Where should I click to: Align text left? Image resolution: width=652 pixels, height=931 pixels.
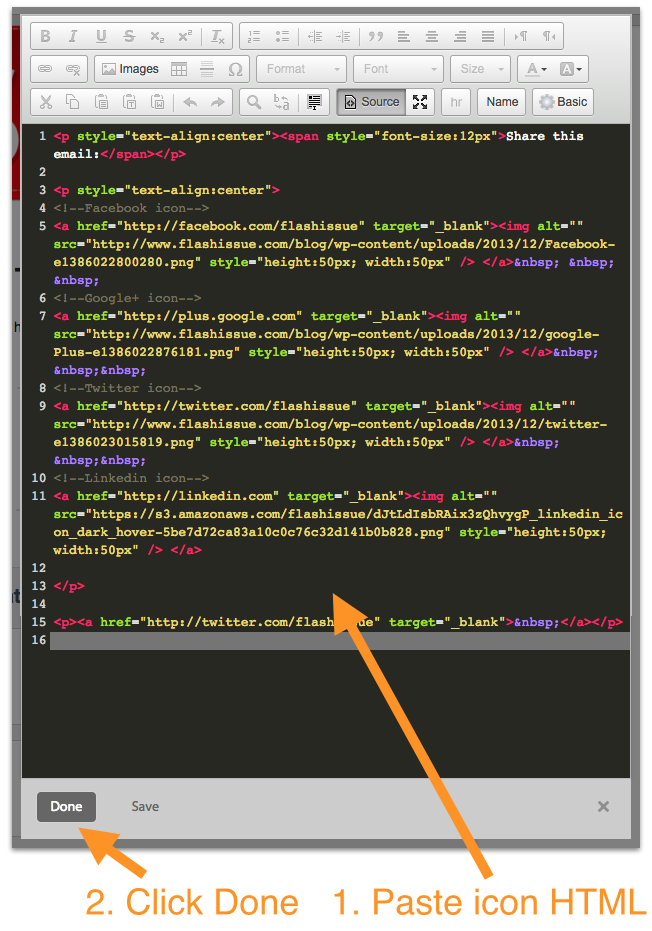pyautogui.click(x=404, y=36)
